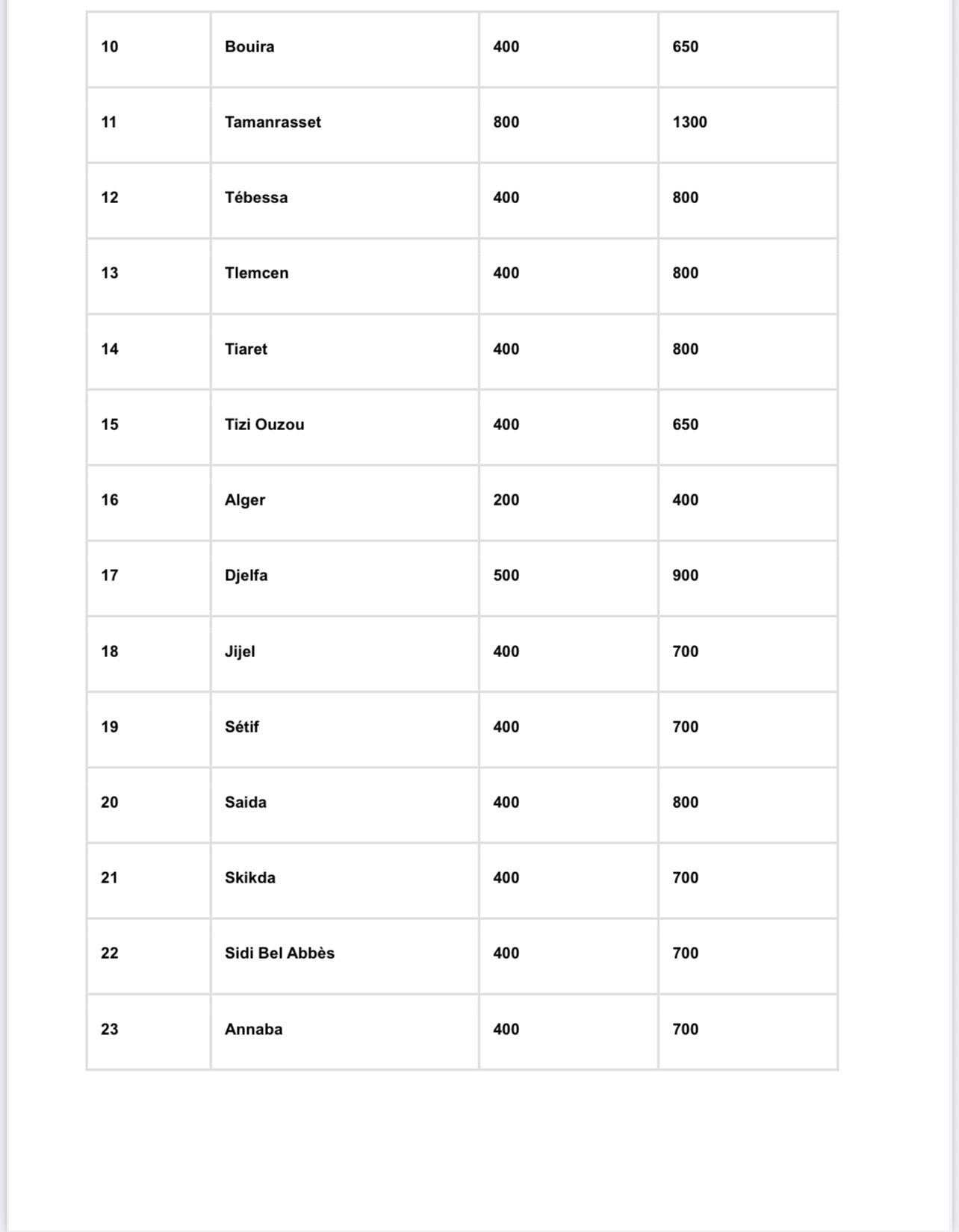Screen dimensions: 959x1232
Task: Click the 900 value in Djelfa row
Action: [x=685, y=576]
